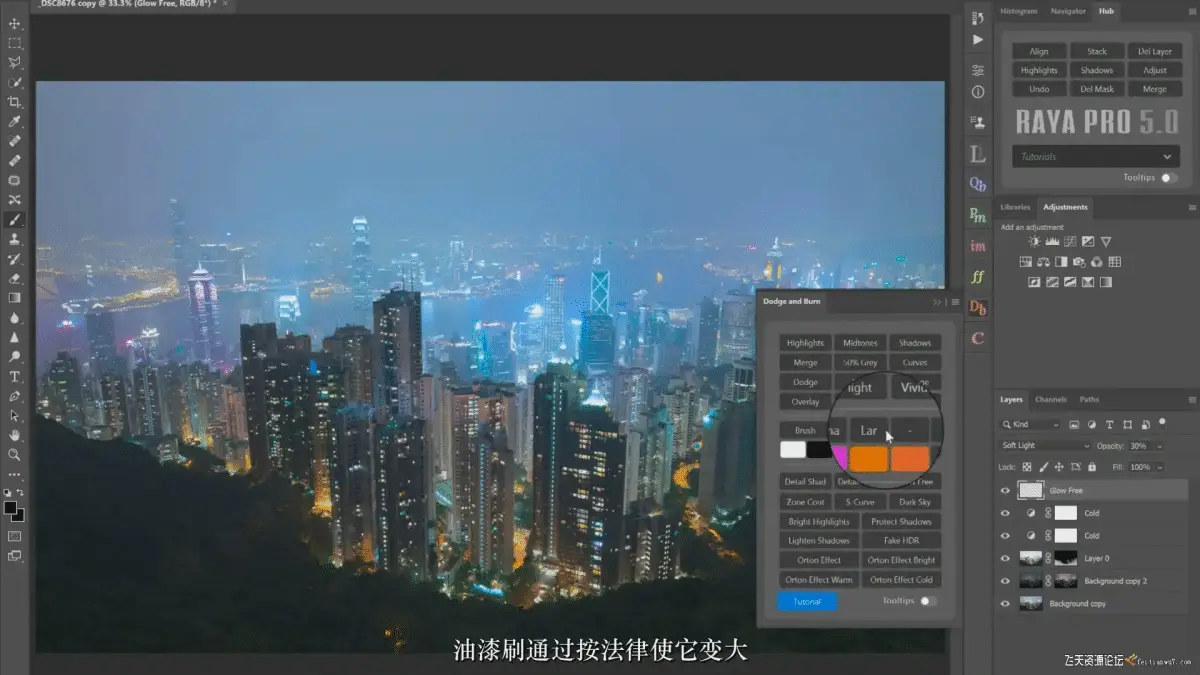Image resolution: width=1200 pixels, height=675 pixels.
Task: Select the Hub tab
Action: [x=1106, y=11]
